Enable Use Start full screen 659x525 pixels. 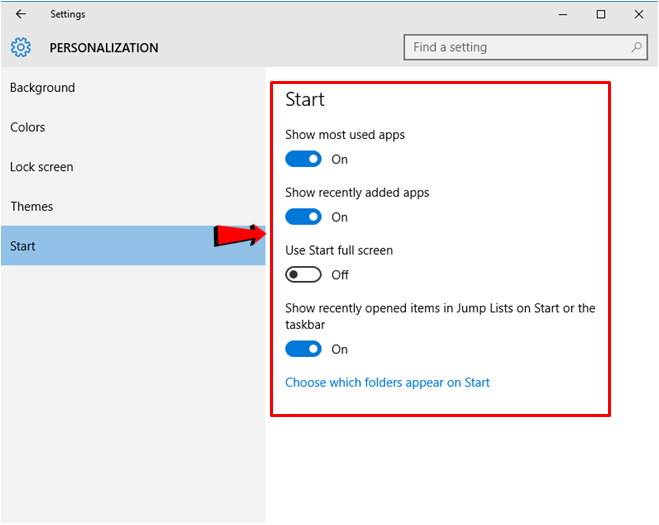303,275
